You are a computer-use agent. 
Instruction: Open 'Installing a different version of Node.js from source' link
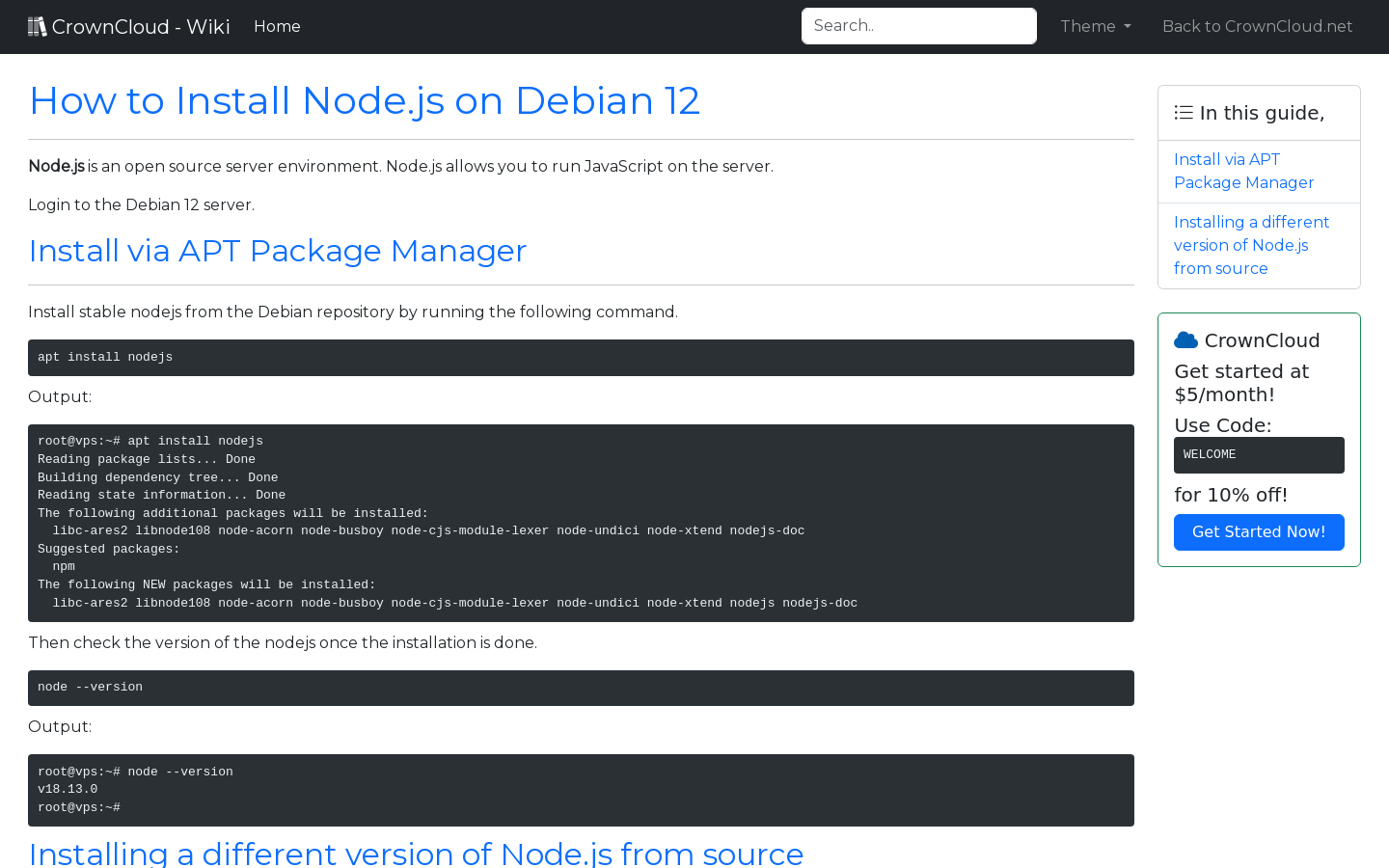1251,245
